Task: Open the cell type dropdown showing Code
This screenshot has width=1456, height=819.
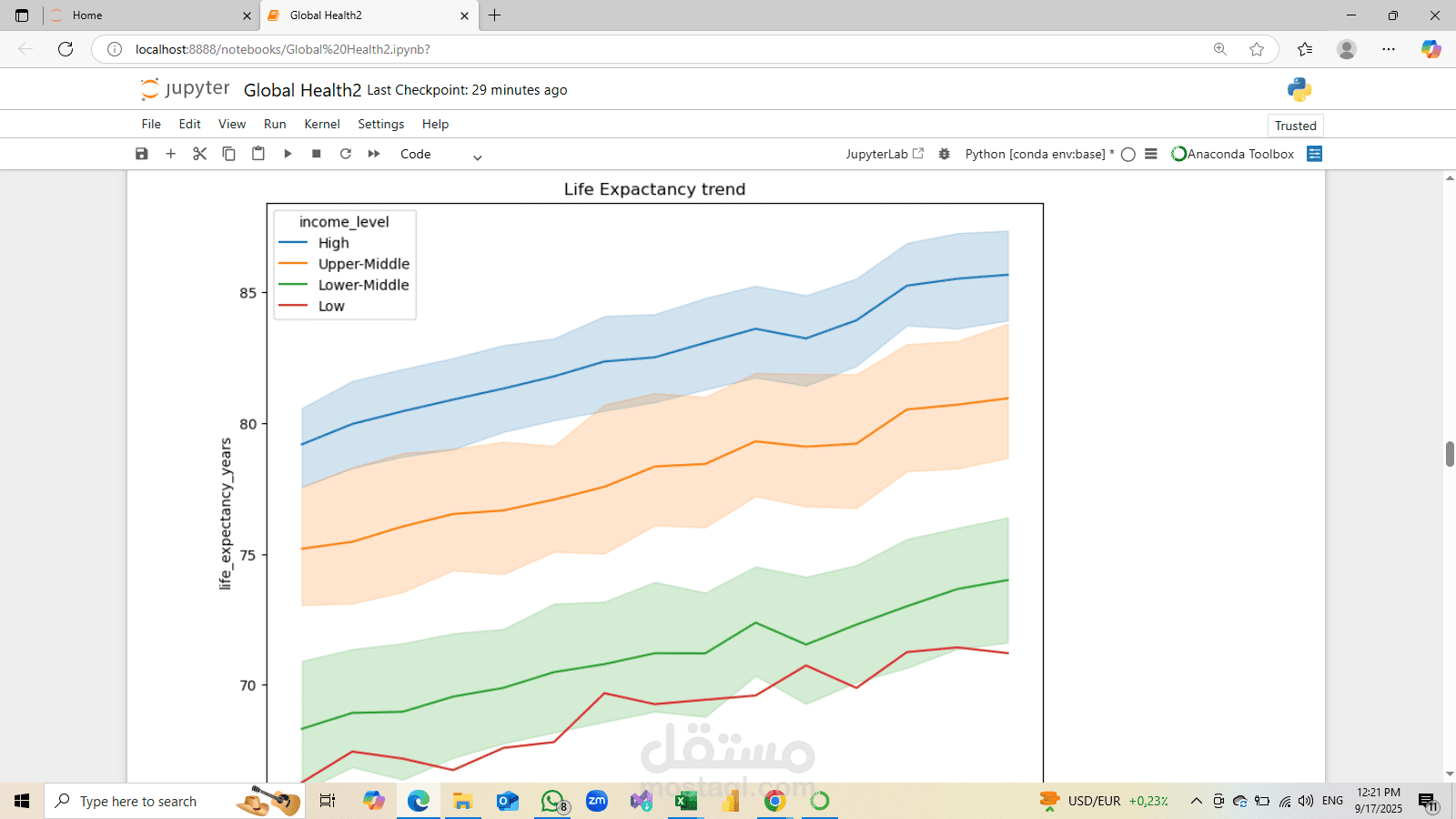Action: click(x=440, y=155)
